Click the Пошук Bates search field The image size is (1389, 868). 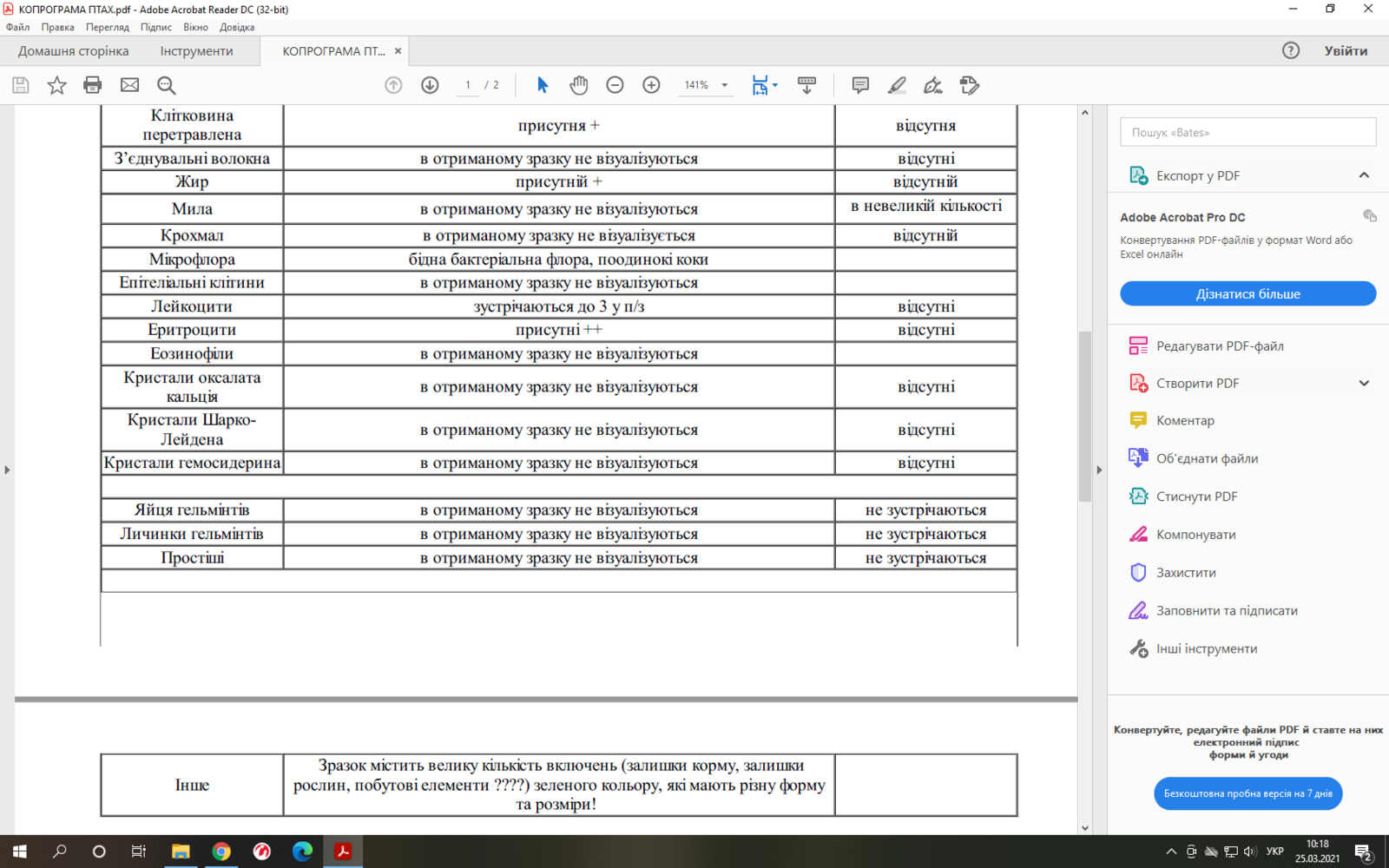1247,132
